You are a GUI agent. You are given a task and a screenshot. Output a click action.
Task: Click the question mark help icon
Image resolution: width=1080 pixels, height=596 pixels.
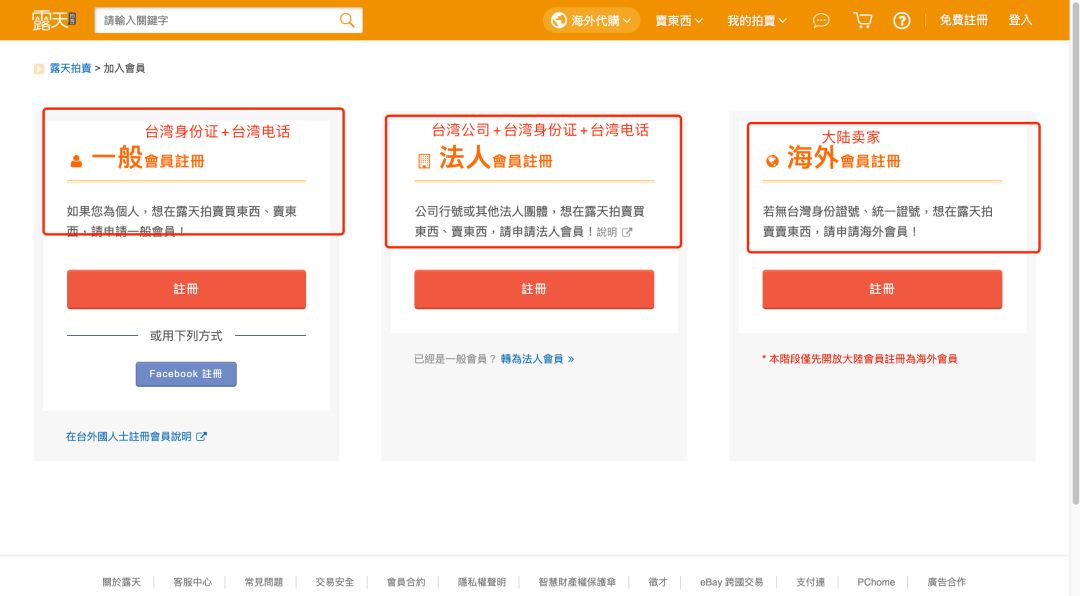tap(901, 20)
